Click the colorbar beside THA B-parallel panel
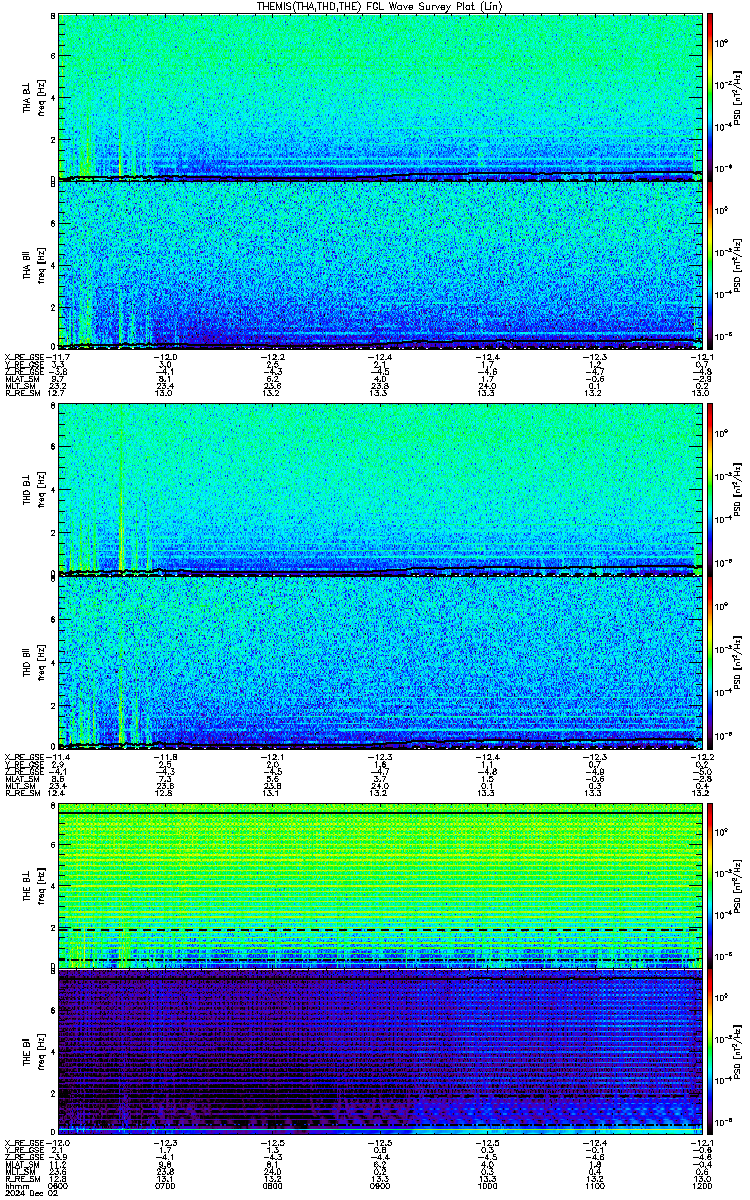Screen dimensions: 750x1200 coord(711,265)
